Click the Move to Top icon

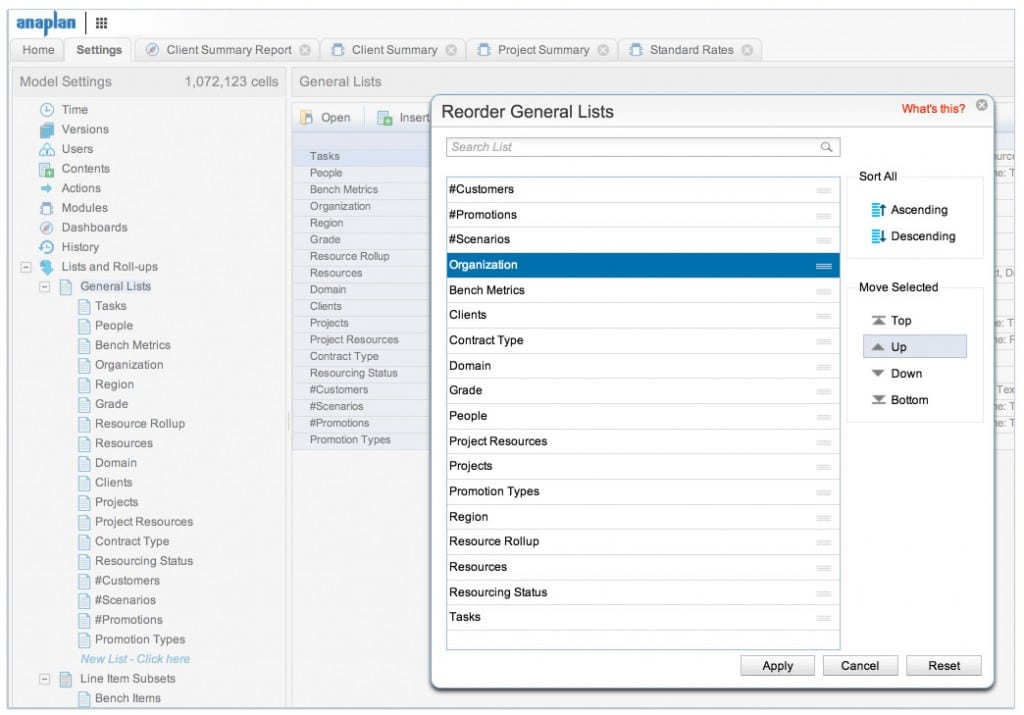tap(879, 321)
